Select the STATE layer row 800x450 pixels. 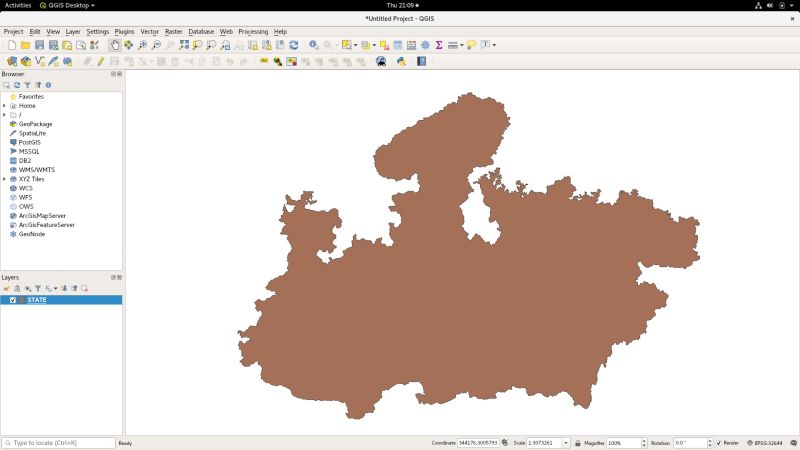(61, 300)
